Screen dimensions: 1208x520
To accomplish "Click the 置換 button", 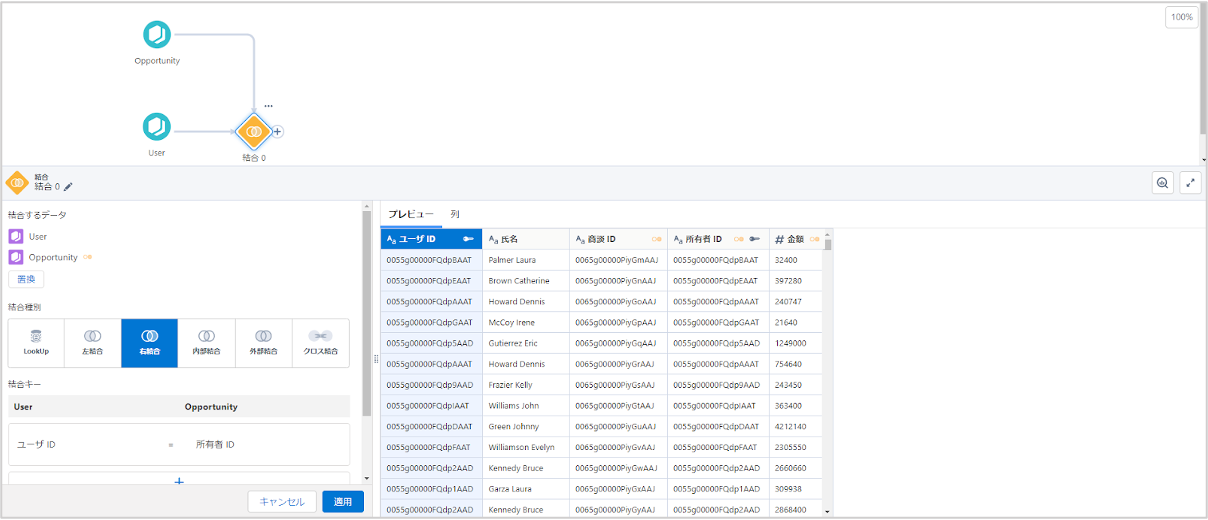I will click(x=26, y=279).
